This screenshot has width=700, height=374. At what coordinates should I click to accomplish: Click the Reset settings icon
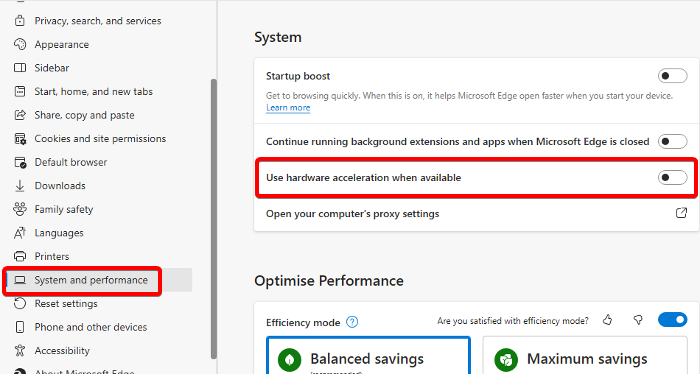point(20,304)
